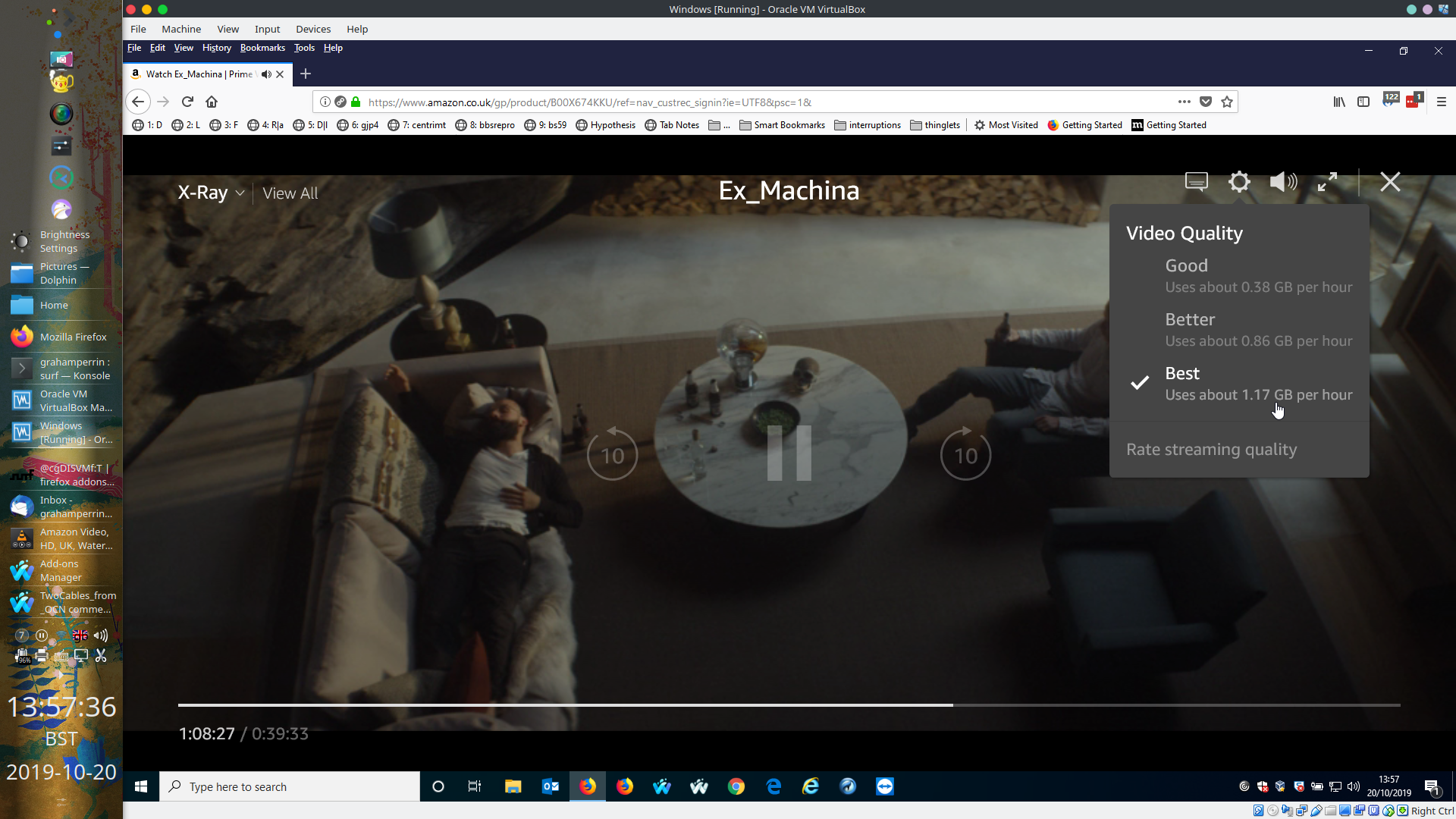Open the VirtualBox Devices menu
This screenshot has width=1456, height=819.
tap(312, 29)
